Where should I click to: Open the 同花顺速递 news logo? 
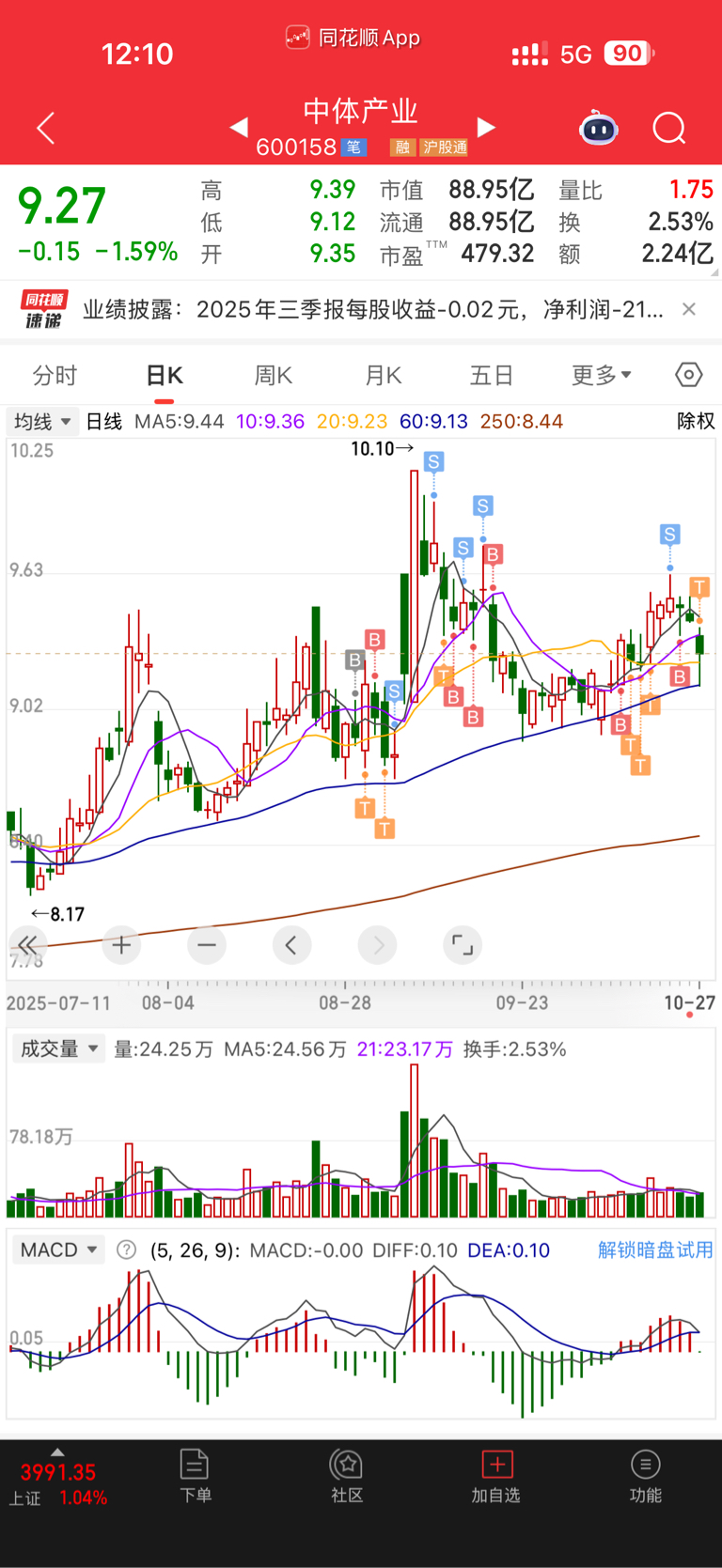pos(44,310)
